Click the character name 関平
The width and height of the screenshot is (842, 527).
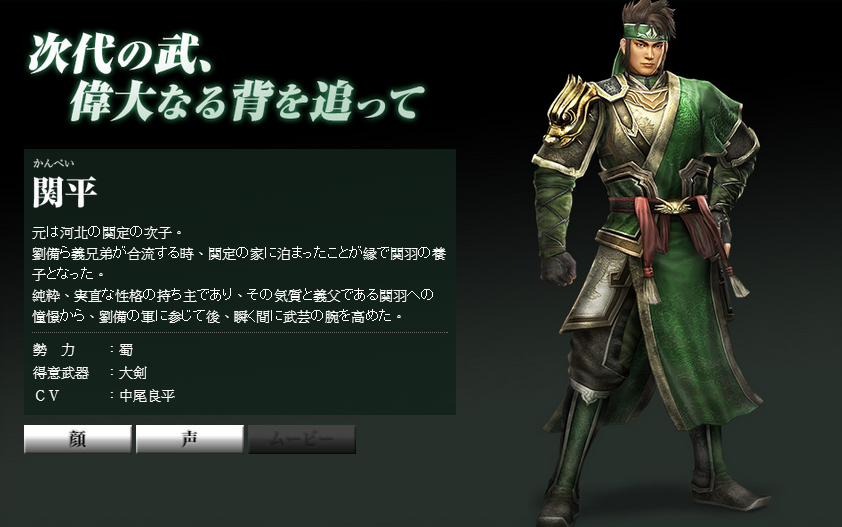tap(64, 192)
